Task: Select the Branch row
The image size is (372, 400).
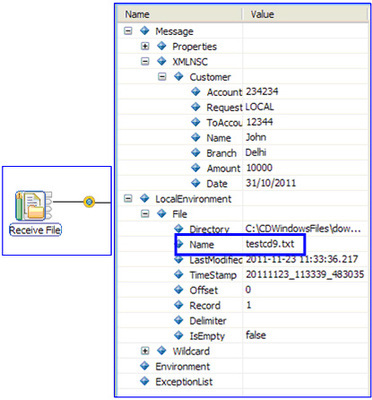Action: [x=243, y=153]
